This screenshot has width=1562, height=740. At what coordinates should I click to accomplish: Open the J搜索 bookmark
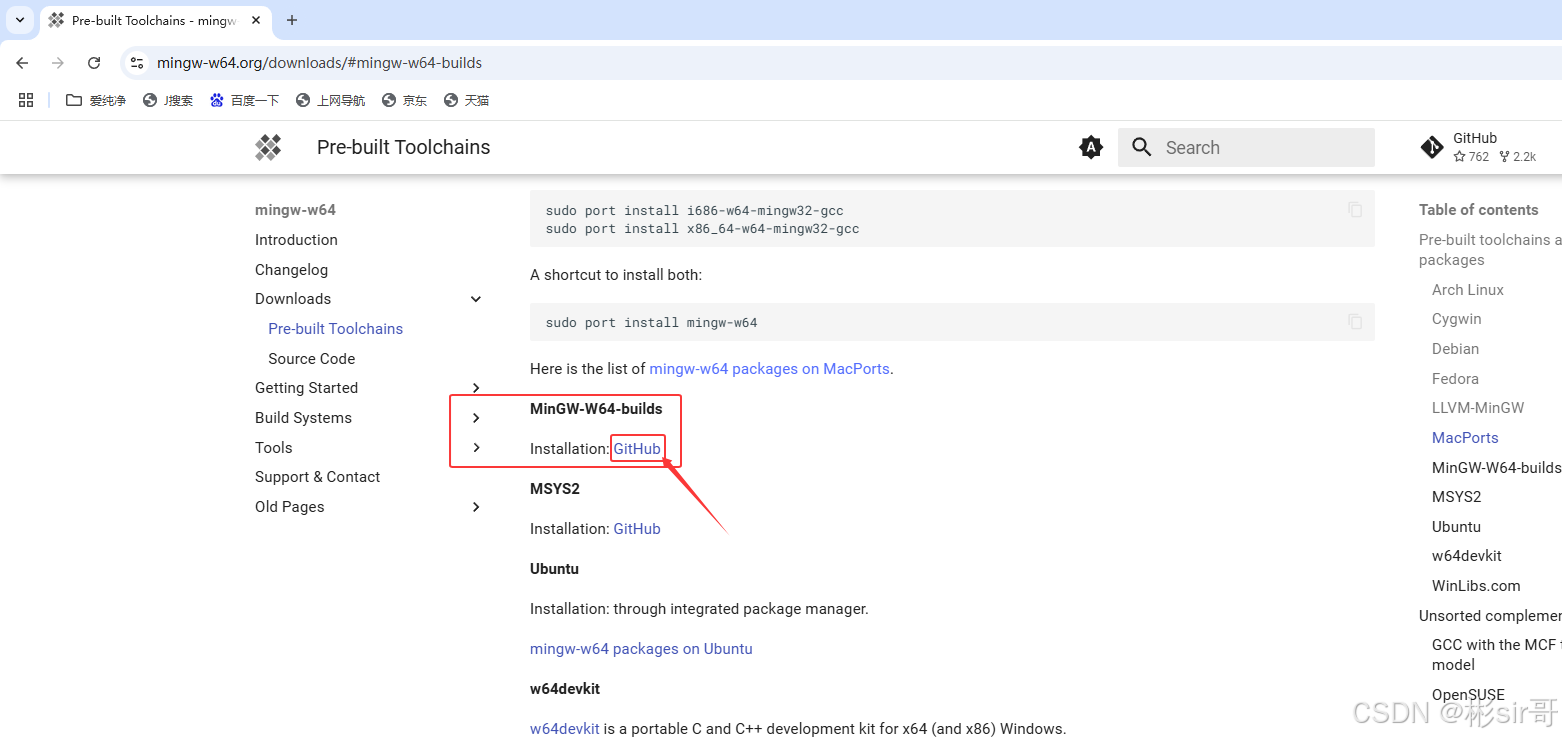[168, 100]
